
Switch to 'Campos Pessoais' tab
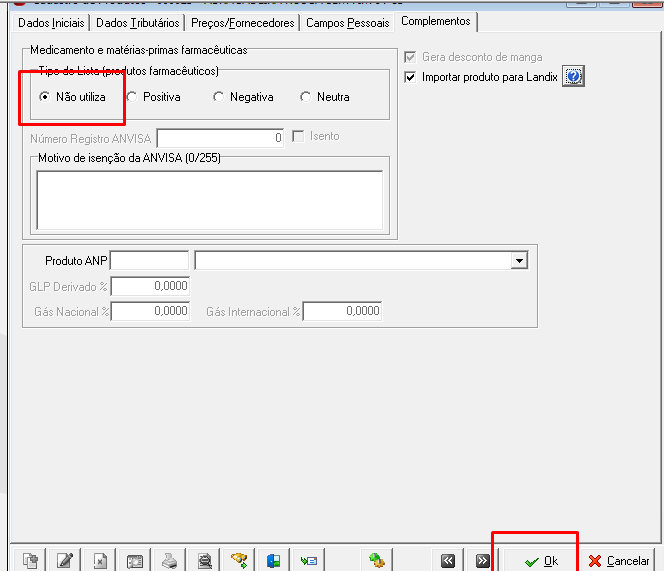pos(348,23)
